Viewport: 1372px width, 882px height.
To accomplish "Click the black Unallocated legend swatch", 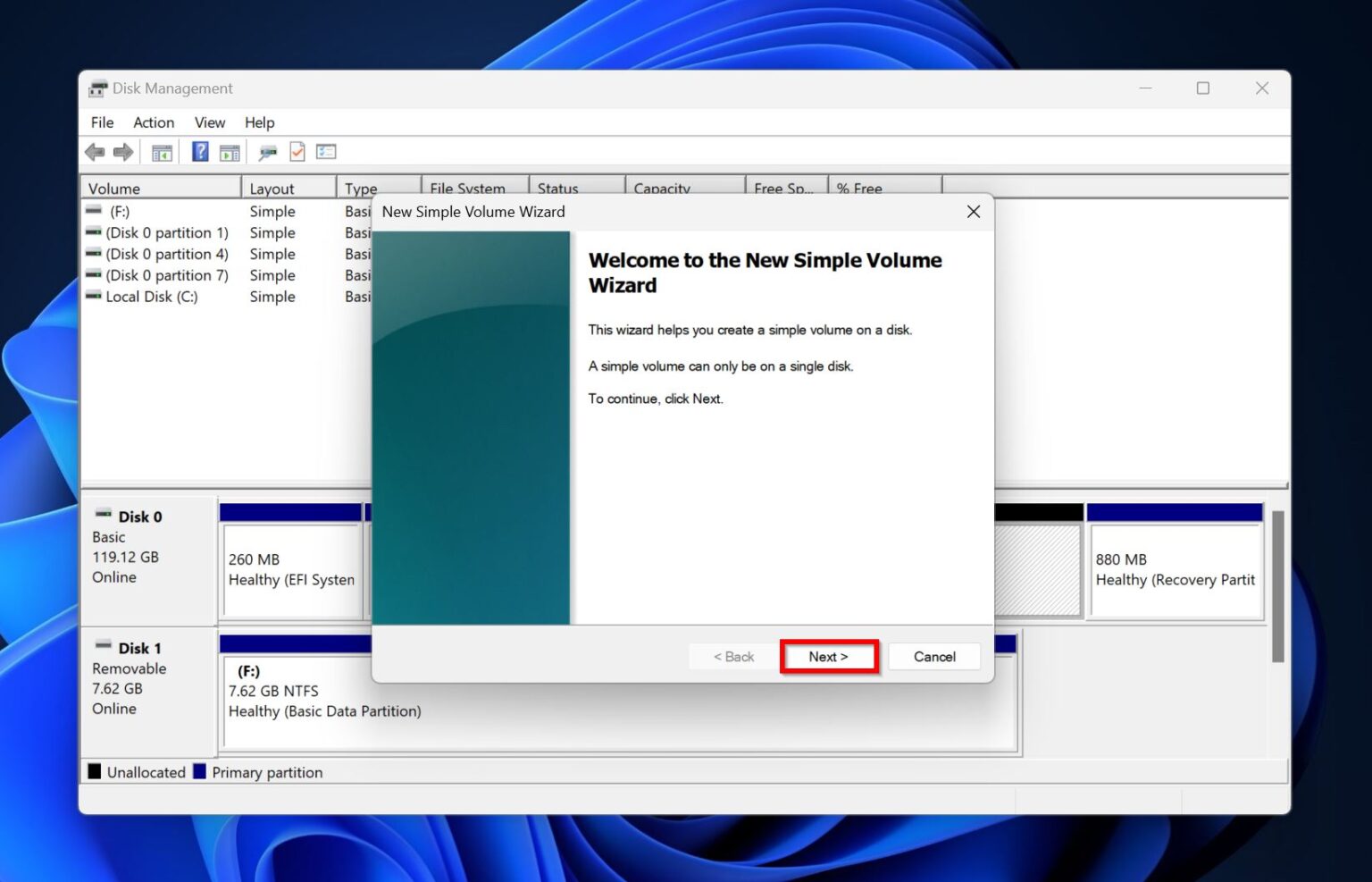I will 94,771.
